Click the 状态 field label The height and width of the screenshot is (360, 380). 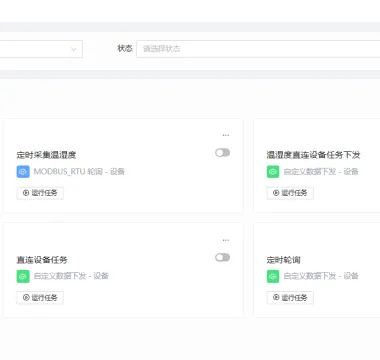(x=125, y=48)
